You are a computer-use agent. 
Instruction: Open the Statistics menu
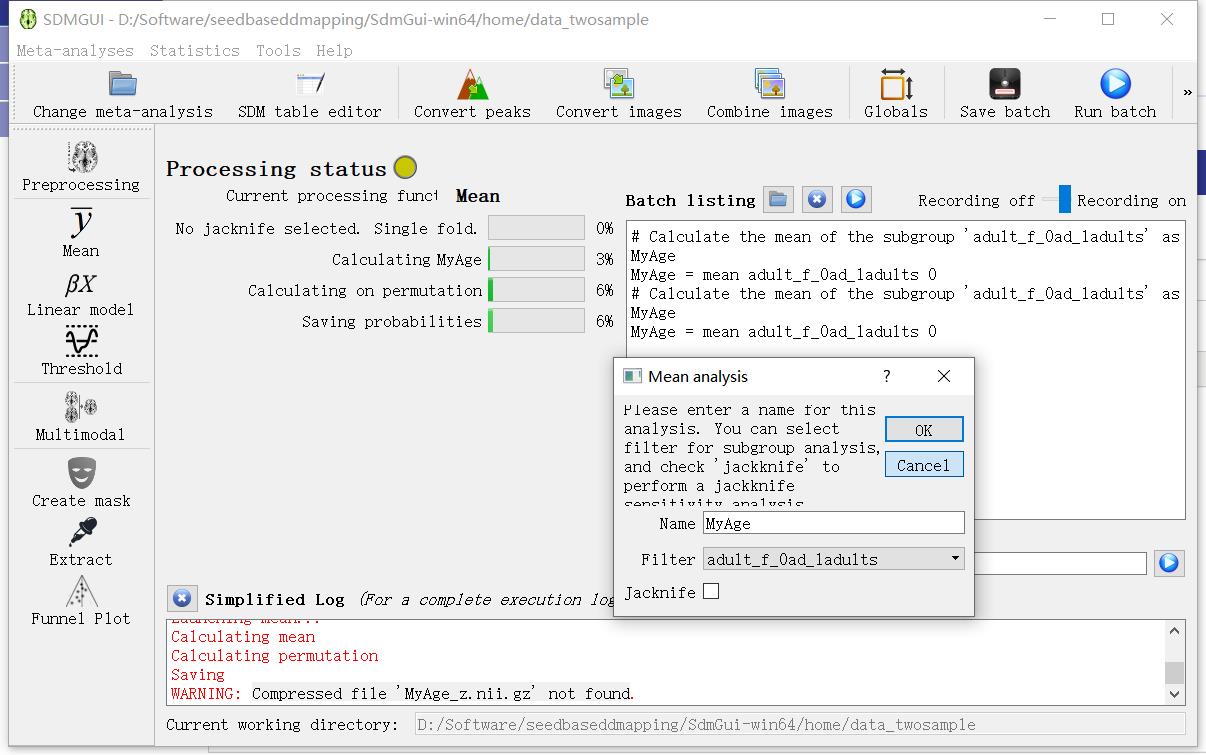click(195, 50)
